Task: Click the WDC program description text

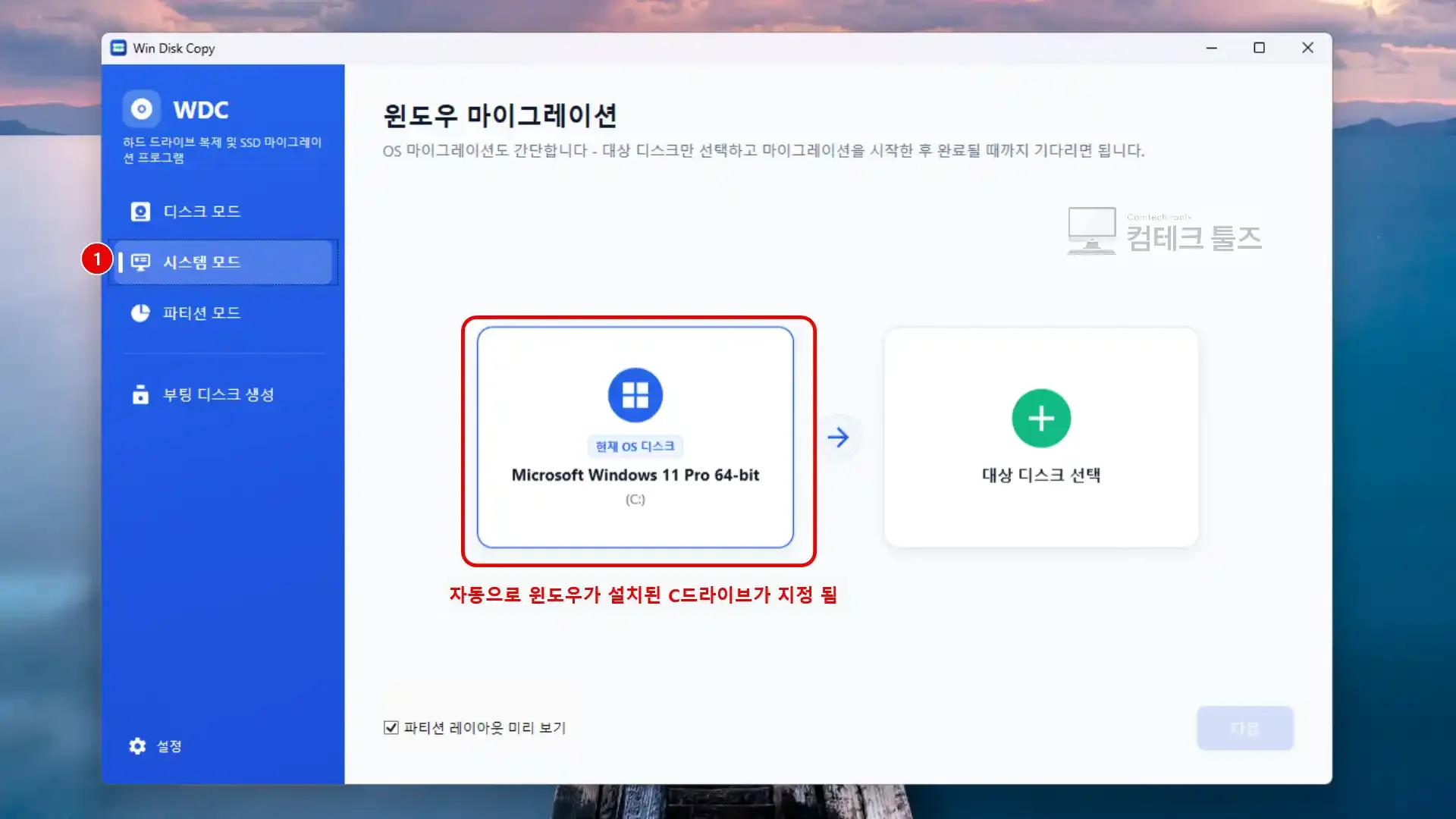Action: [223, 150]
